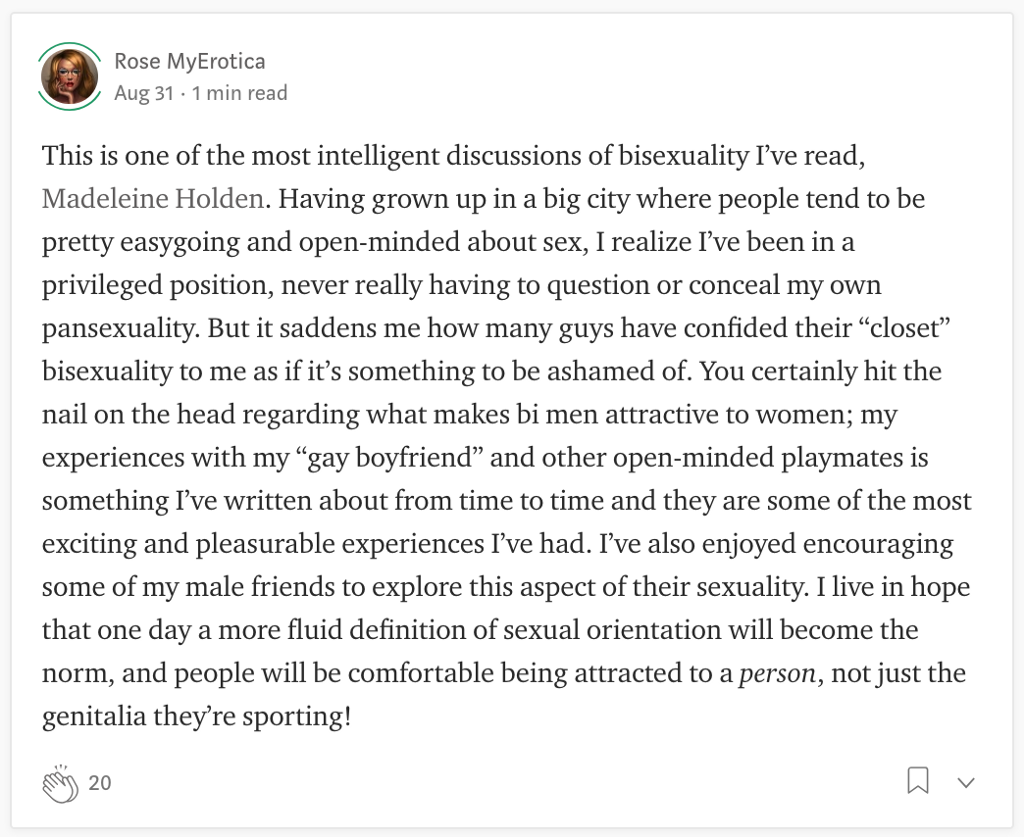
Task: Open the Aug 31 post date link
Action: [144, 93]
